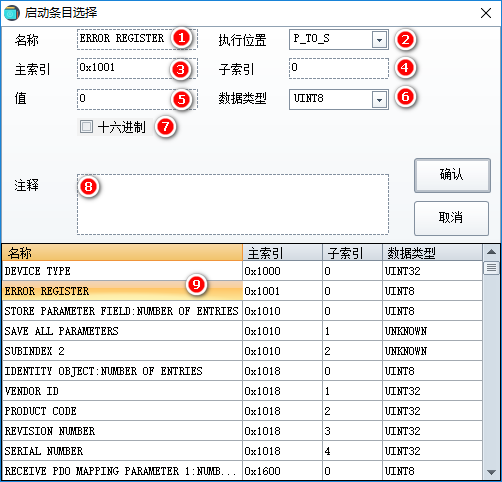Click the 数据类型 column header in table
Image resolution: width=502 pixels, height=482 pixels.
coord(432,253)
